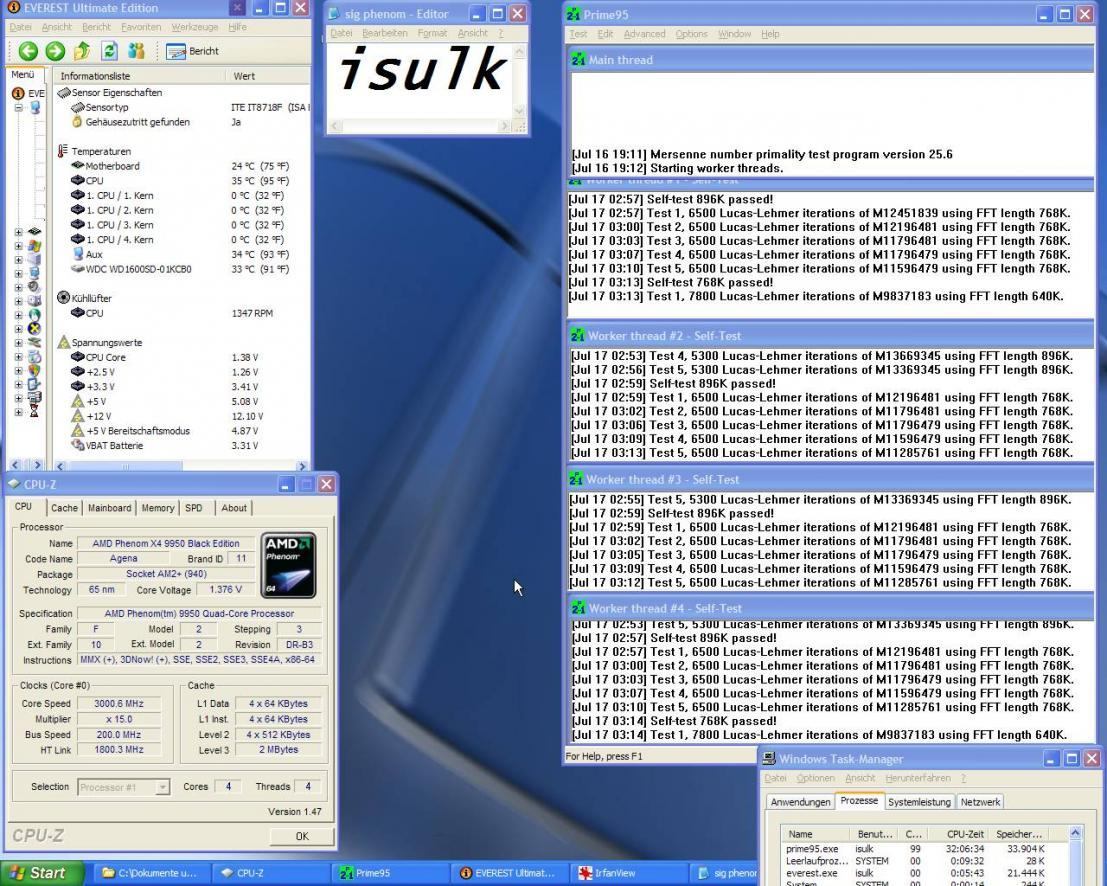
Task: Switch to the Memory tab in CPU-Z
Action: click(x=157, y=508)
